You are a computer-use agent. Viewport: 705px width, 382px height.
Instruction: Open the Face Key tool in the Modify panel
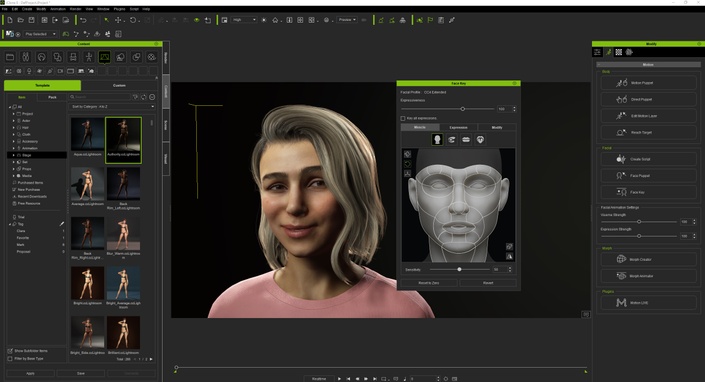pyautogui.click(x=648, y=192)
